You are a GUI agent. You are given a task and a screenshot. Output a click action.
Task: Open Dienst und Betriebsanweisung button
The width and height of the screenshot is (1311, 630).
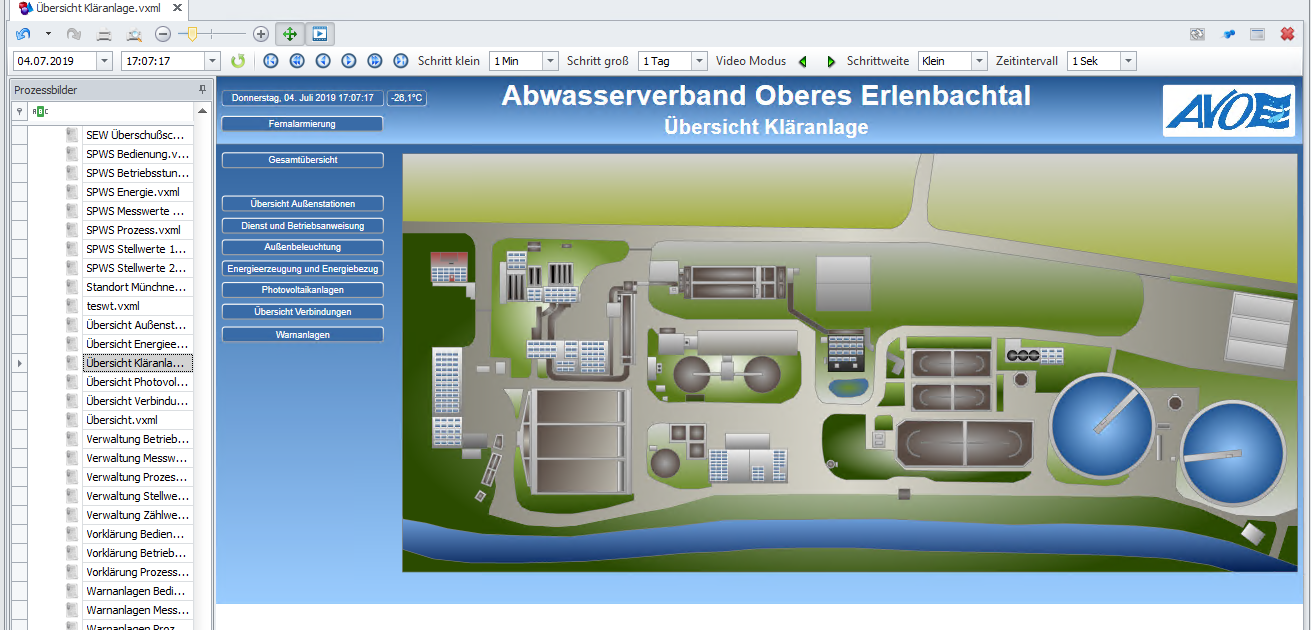click(x=302, y=226)
